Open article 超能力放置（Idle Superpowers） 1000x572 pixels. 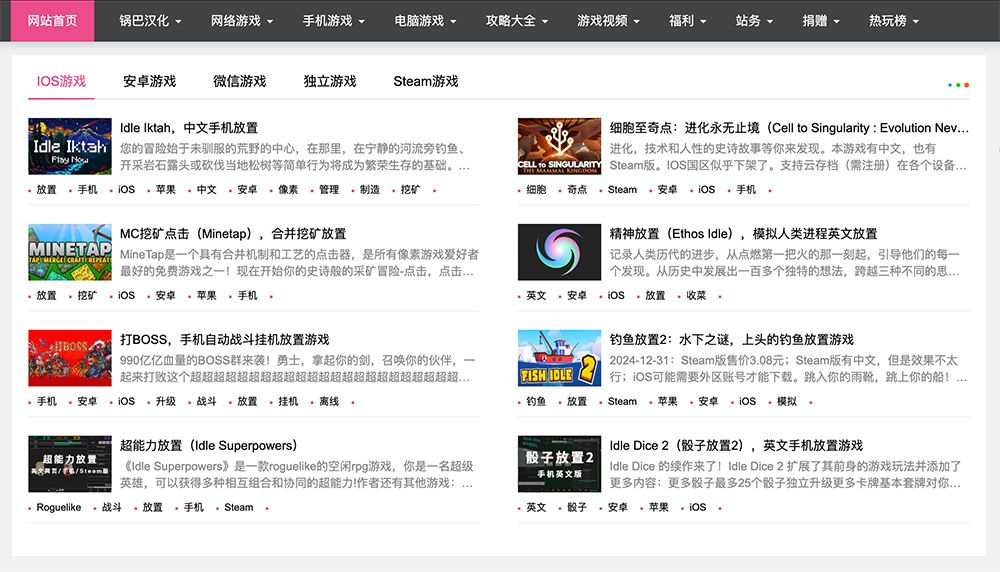209,445
